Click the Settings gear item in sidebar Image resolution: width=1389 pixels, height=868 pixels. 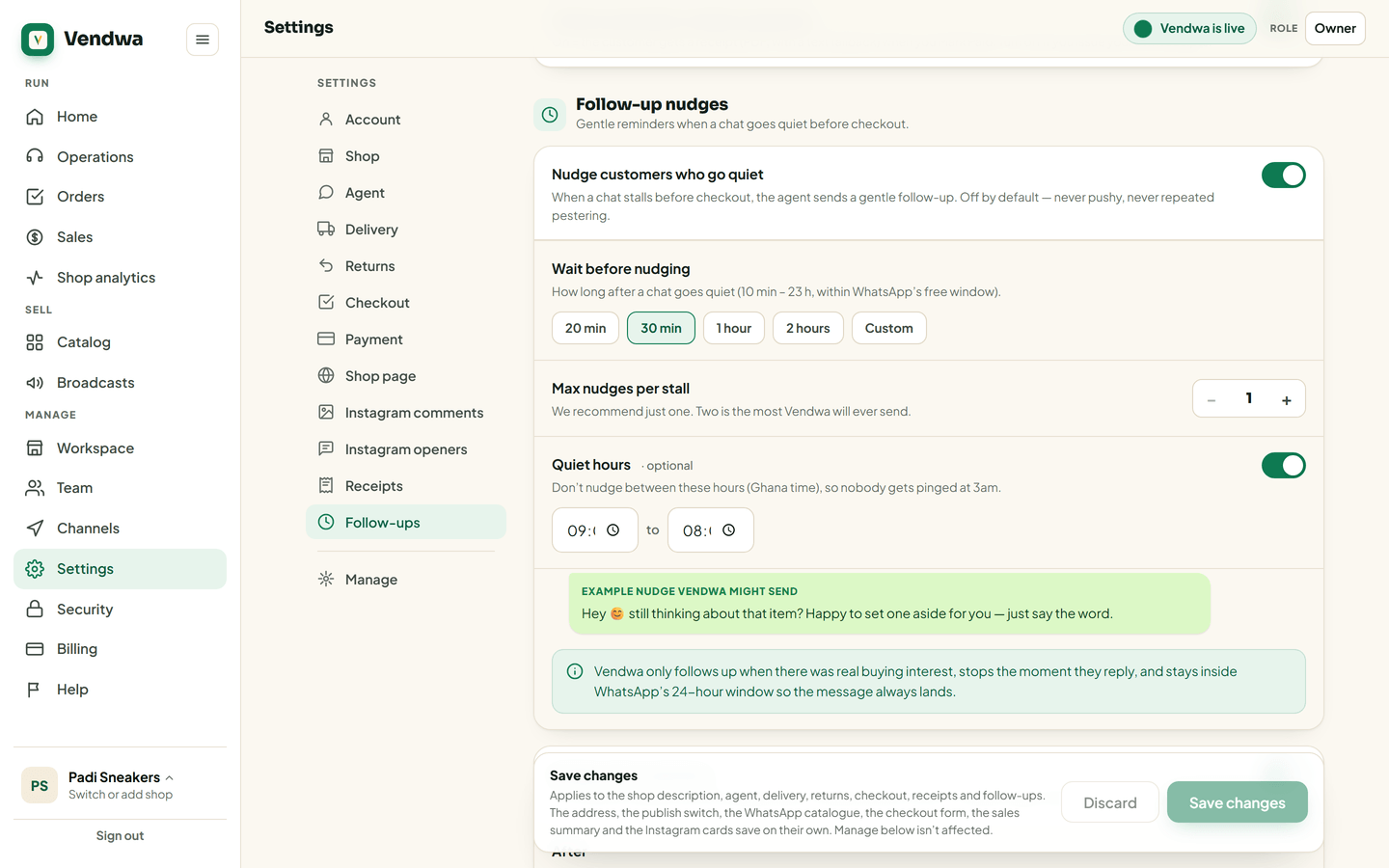pyautogui.click(x=120, y=569)
